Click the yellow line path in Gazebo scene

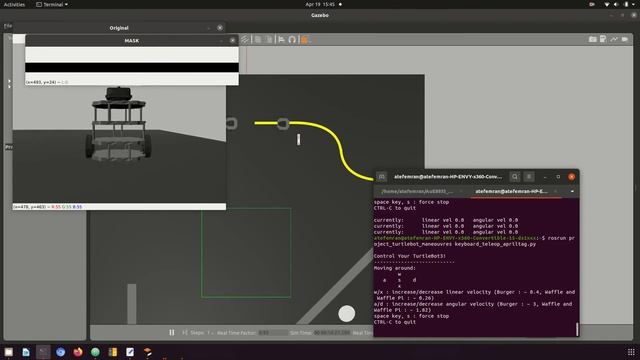pos(340,149)
